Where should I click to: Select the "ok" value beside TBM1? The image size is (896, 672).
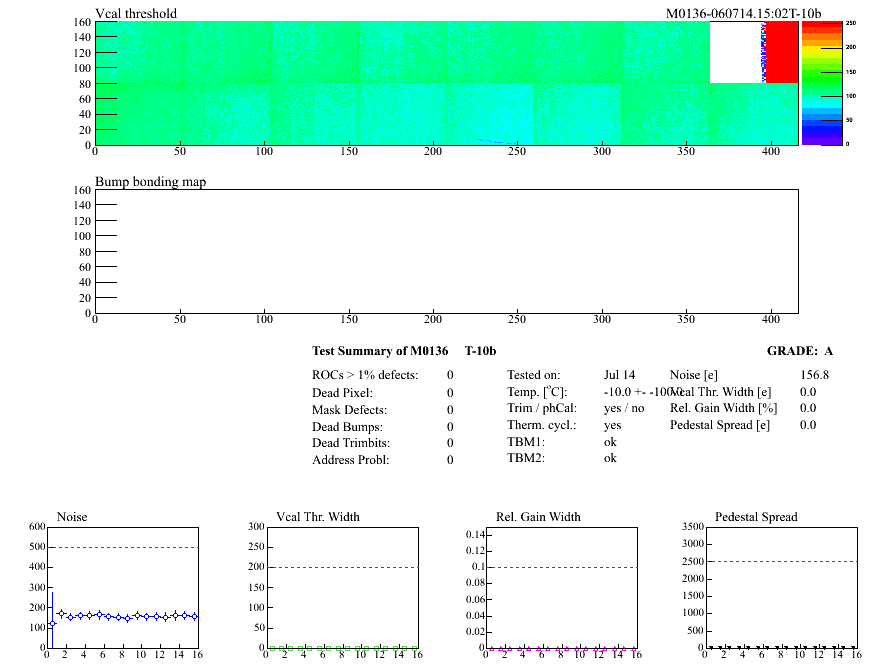[x=610, y=442]
